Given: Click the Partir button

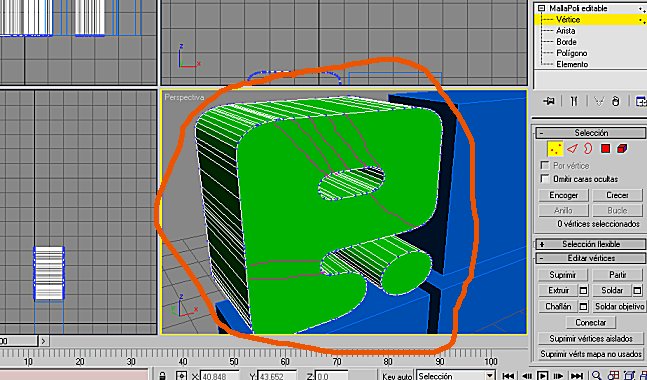Looking at the screenshot, I should pyautogui.click(x=617, y=274).
